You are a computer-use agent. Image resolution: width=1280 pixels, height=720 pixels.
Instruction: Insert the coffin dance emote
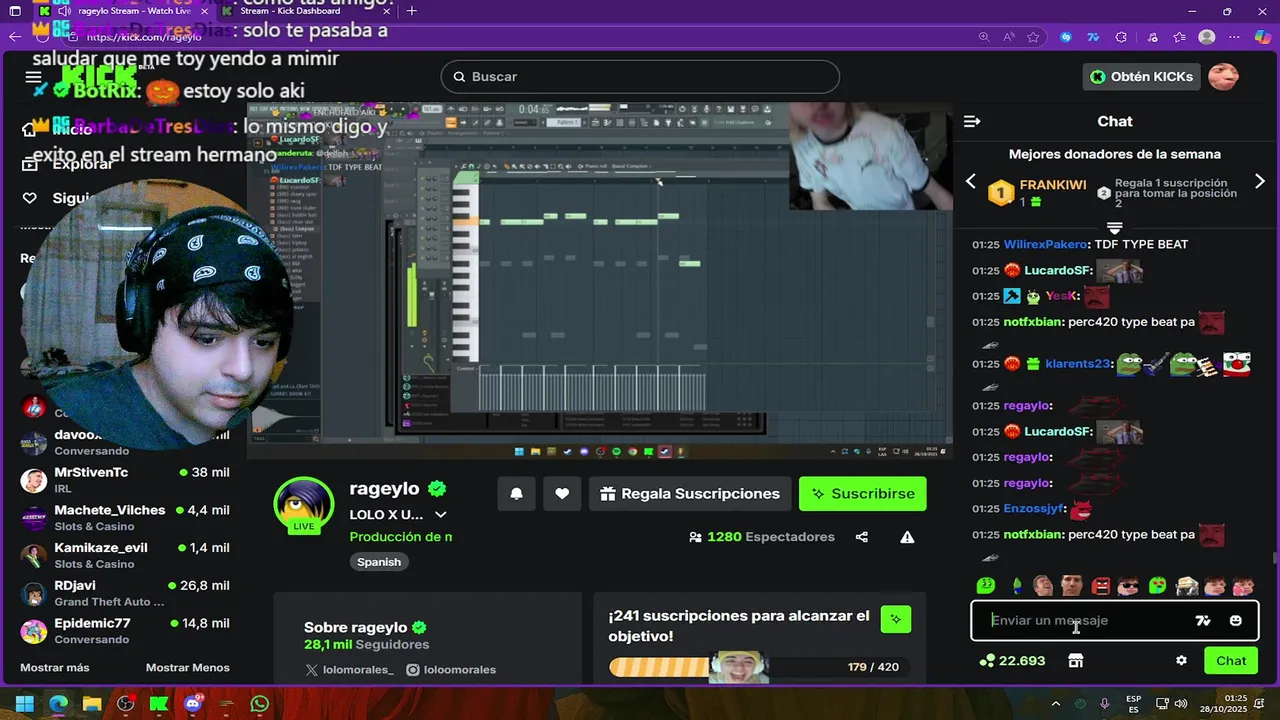tap(1187, 586)
